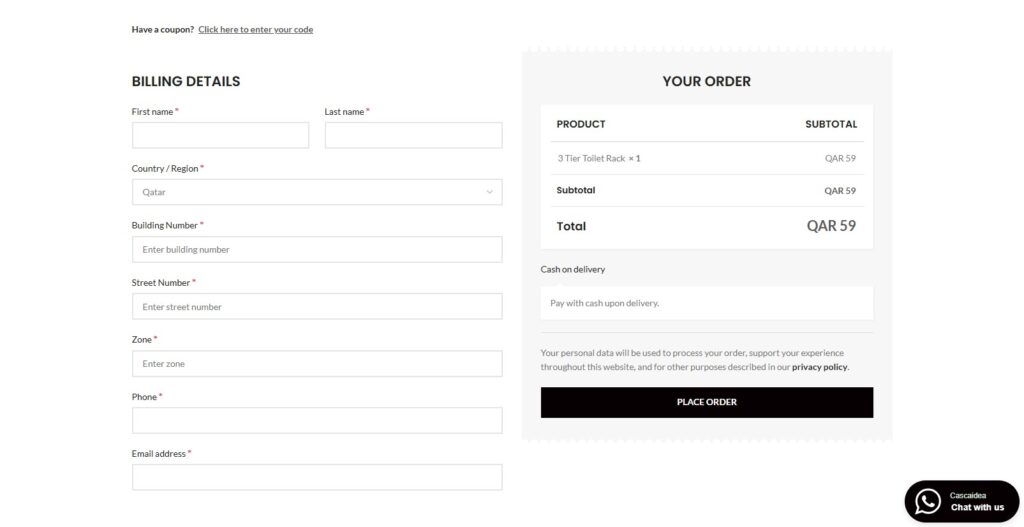Focus the First name field

coord(220,135)
